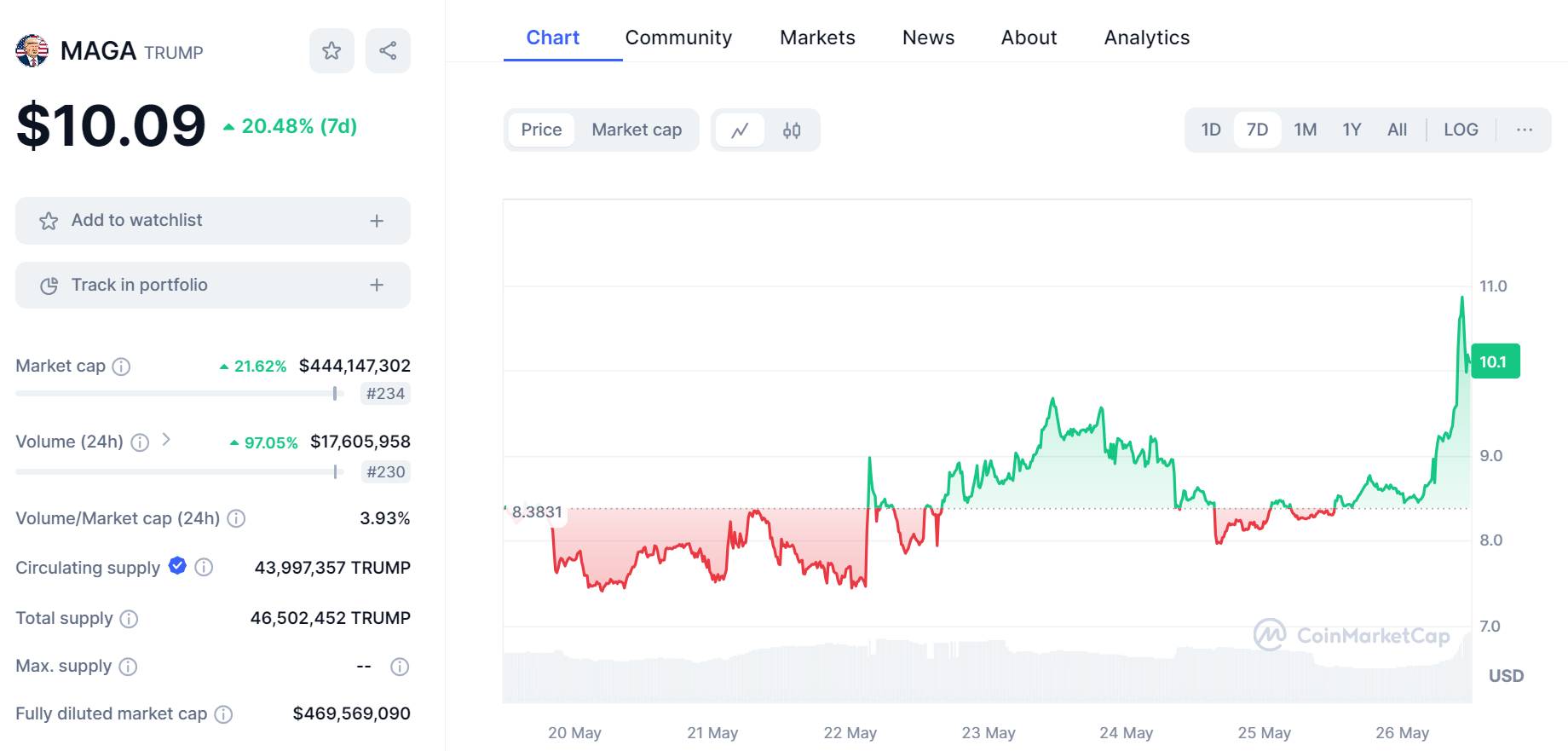Click verified badge next to Circulating supply
The width and height of the screenshot is (1568, 751).
[x=177, y=565]
